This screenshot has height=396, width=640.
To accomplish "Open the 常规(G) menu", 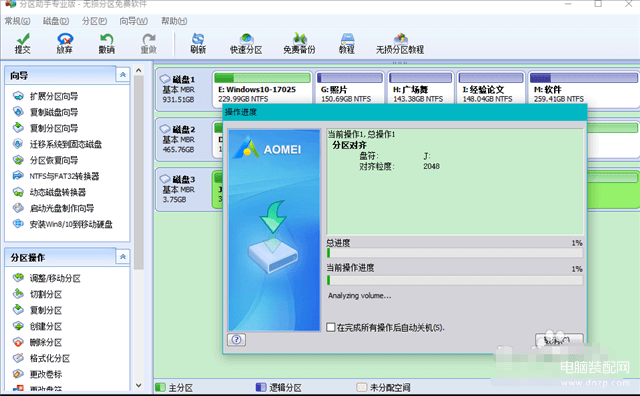I will coord(18,21).
